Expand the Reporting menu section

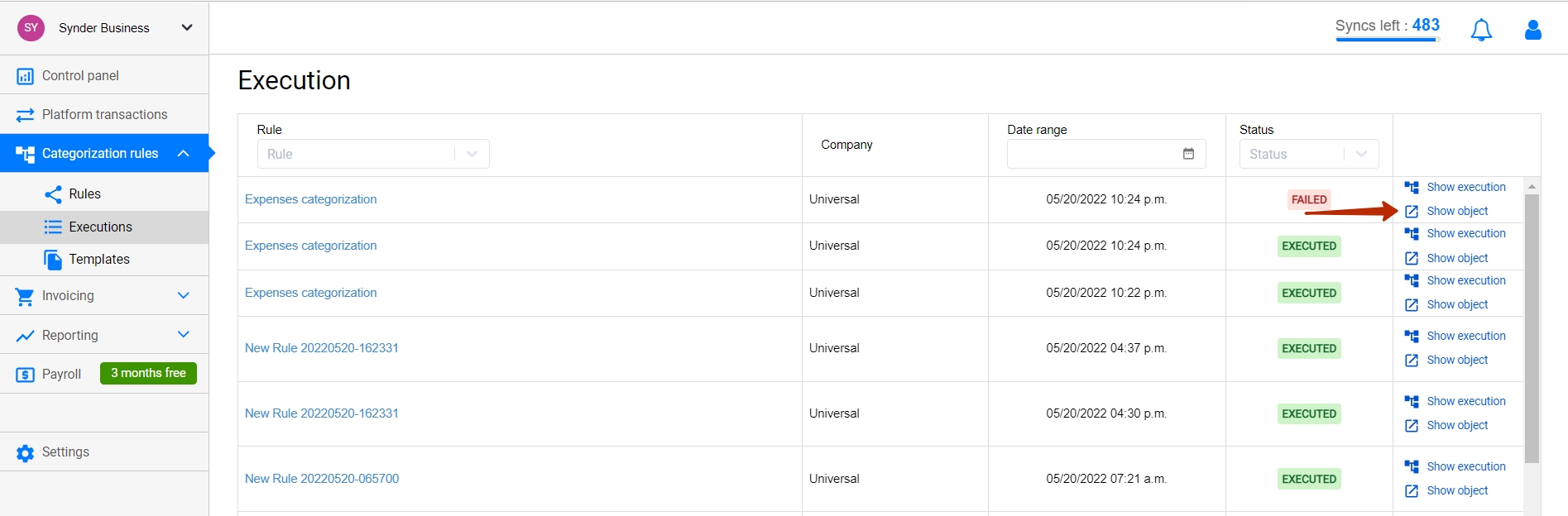pos(184,334)
